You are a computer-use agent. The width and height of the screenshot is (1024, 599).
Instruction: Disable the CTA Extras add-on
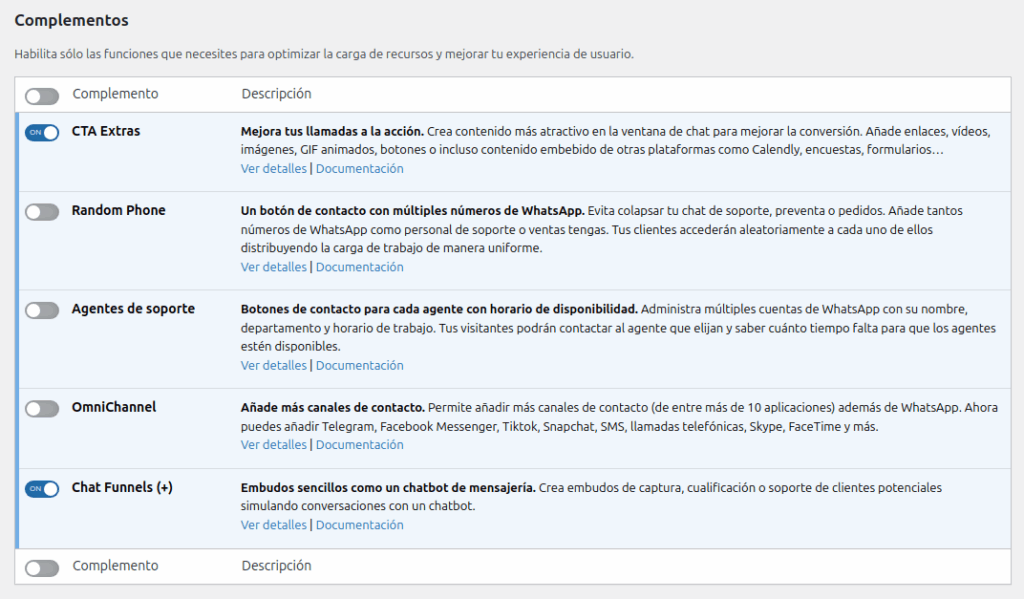point(42,133)
